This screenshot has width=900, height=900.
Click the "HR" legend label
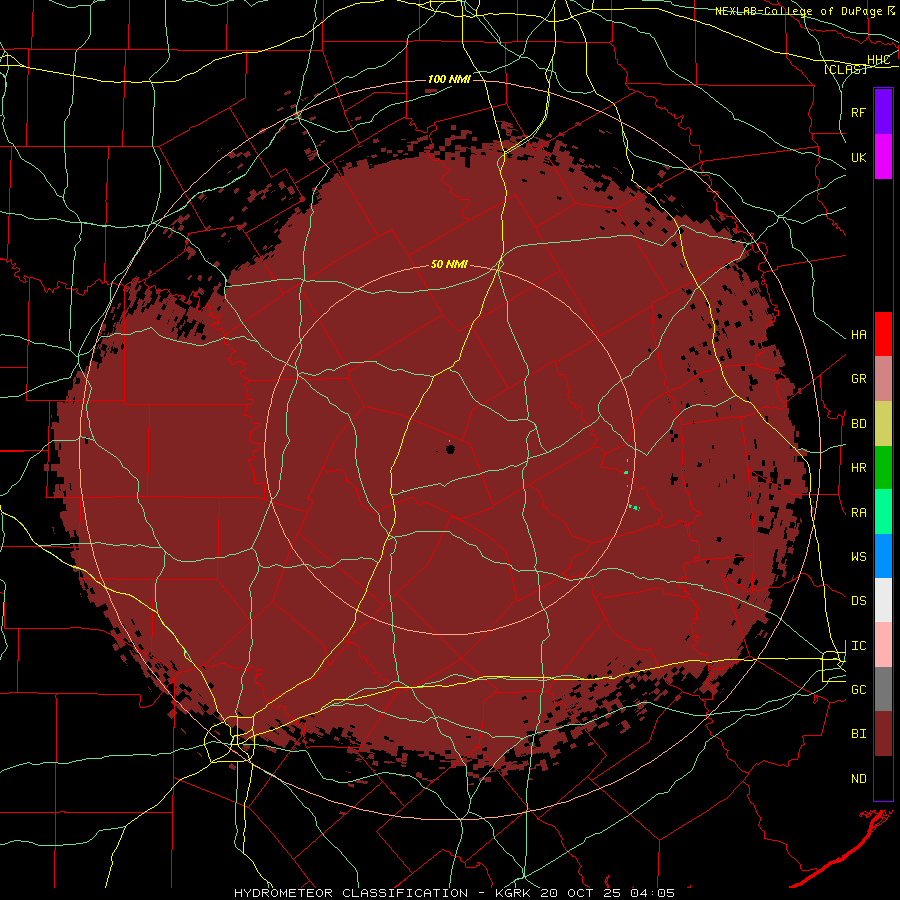859,468
